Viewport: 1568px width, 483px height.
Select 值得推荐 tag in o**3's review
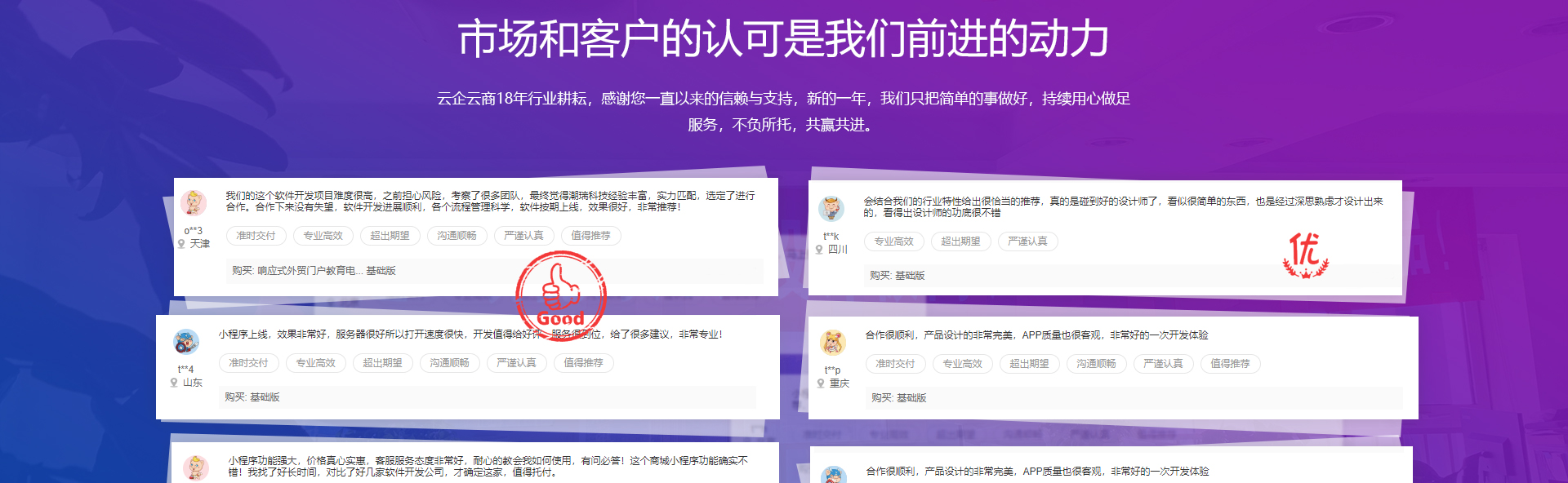(x=591, y=236)
